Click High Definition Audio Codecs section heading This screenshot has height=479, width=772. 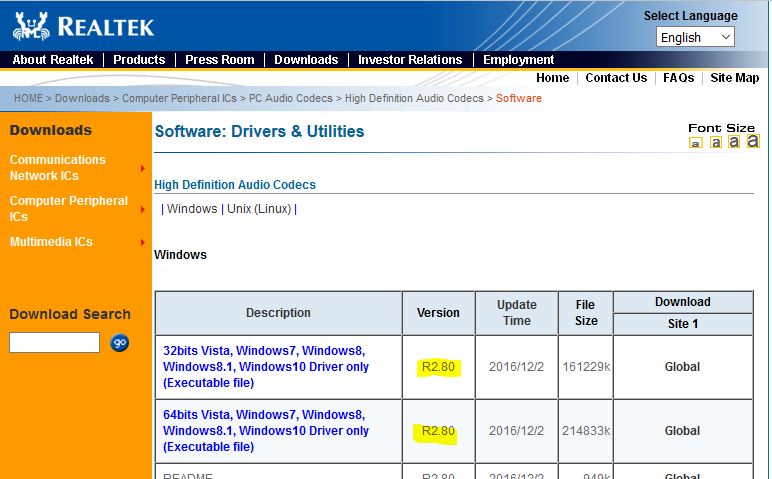point(235,185)
